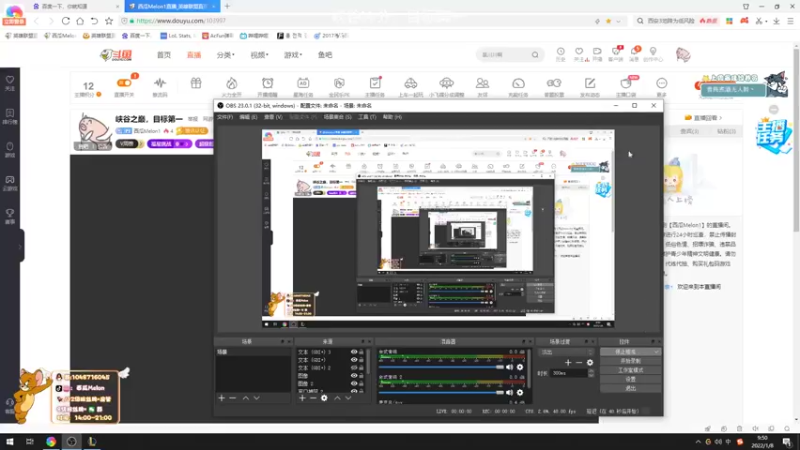
Task: Open 消息 notifications icon in Douyu header
Action: point(634,52)
